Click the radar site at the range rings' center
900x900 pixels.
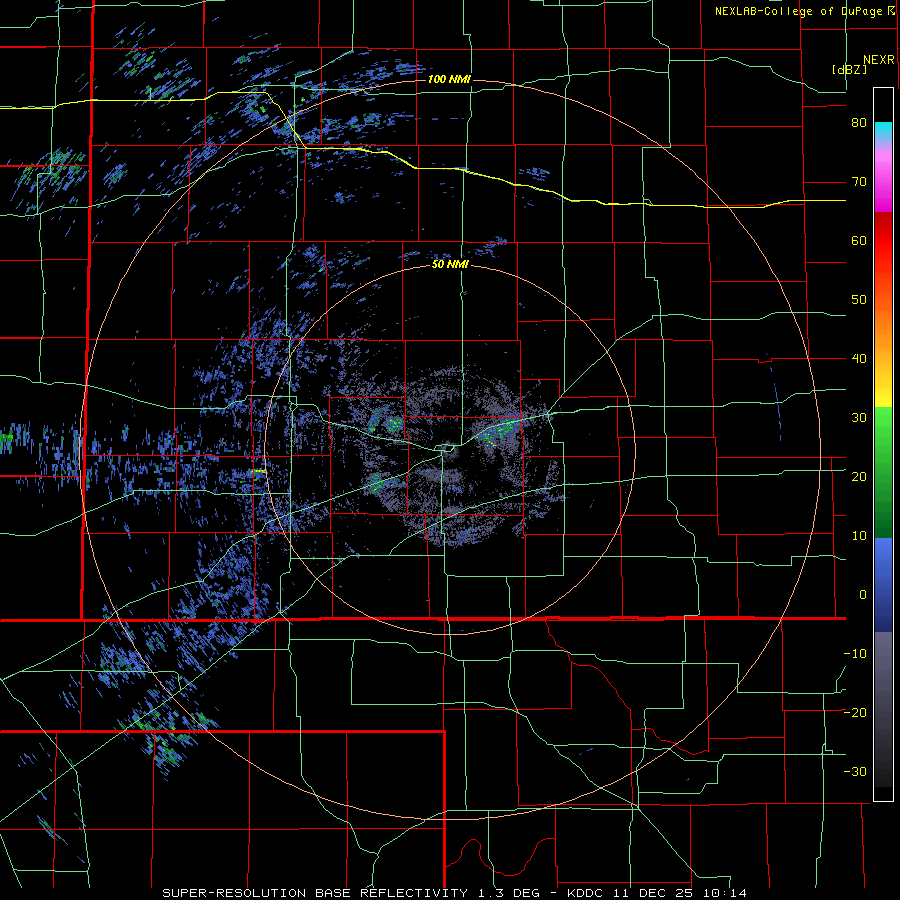449,449
